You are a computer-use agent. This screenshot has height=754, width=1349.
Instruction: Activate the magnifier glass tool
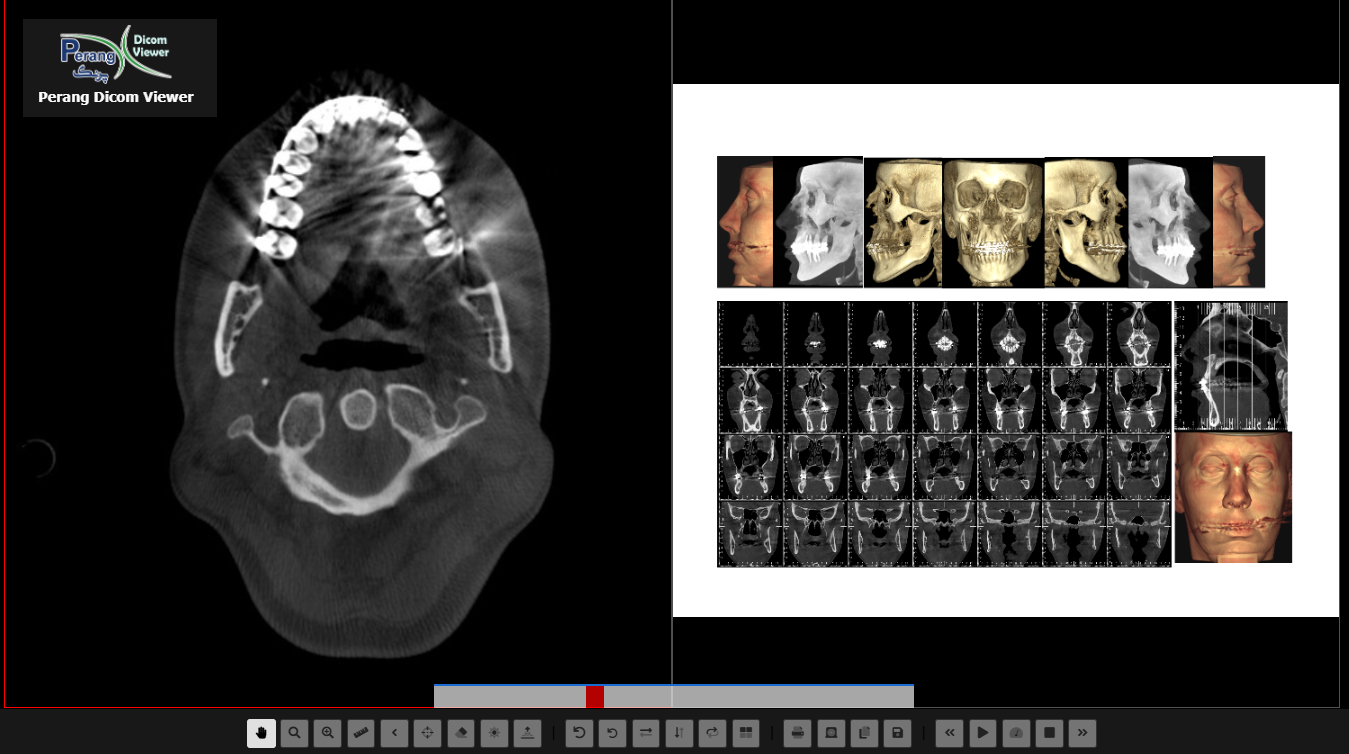[294, 733]
